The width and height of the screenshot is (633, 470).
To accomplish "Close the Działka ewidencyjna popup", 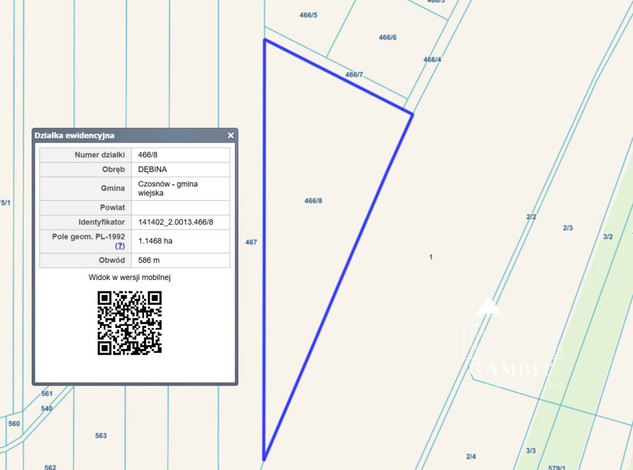I will [230, 135].
